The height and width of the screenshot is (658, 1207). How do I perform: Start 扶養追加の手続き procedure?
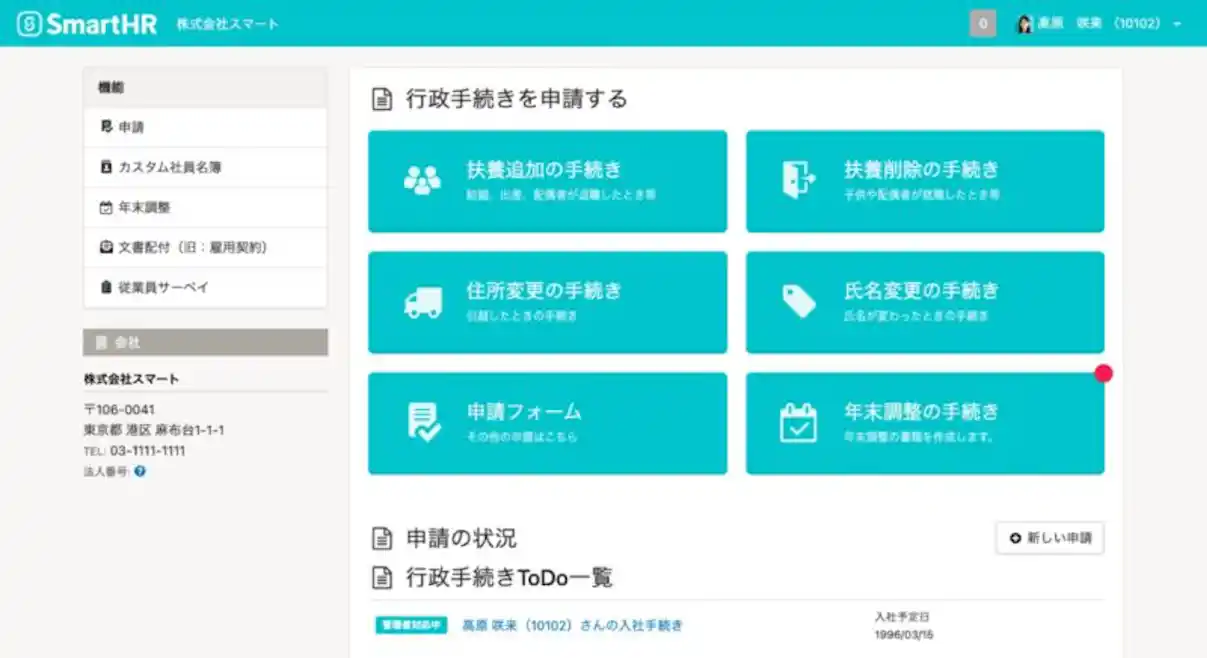548,180
